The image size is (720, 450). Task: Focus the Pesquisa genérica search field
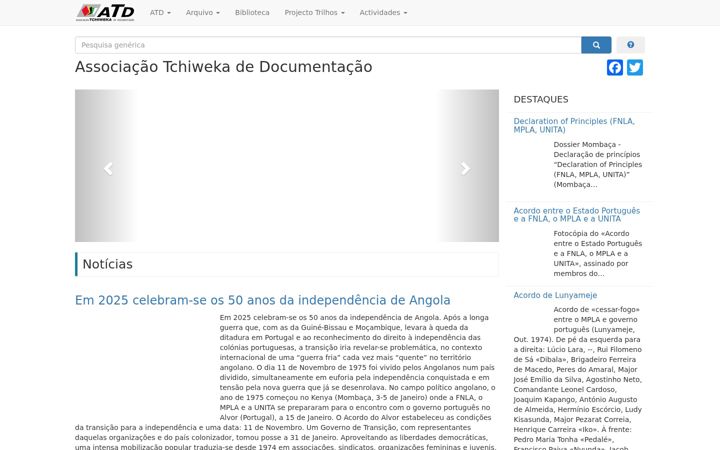point(328,45)
